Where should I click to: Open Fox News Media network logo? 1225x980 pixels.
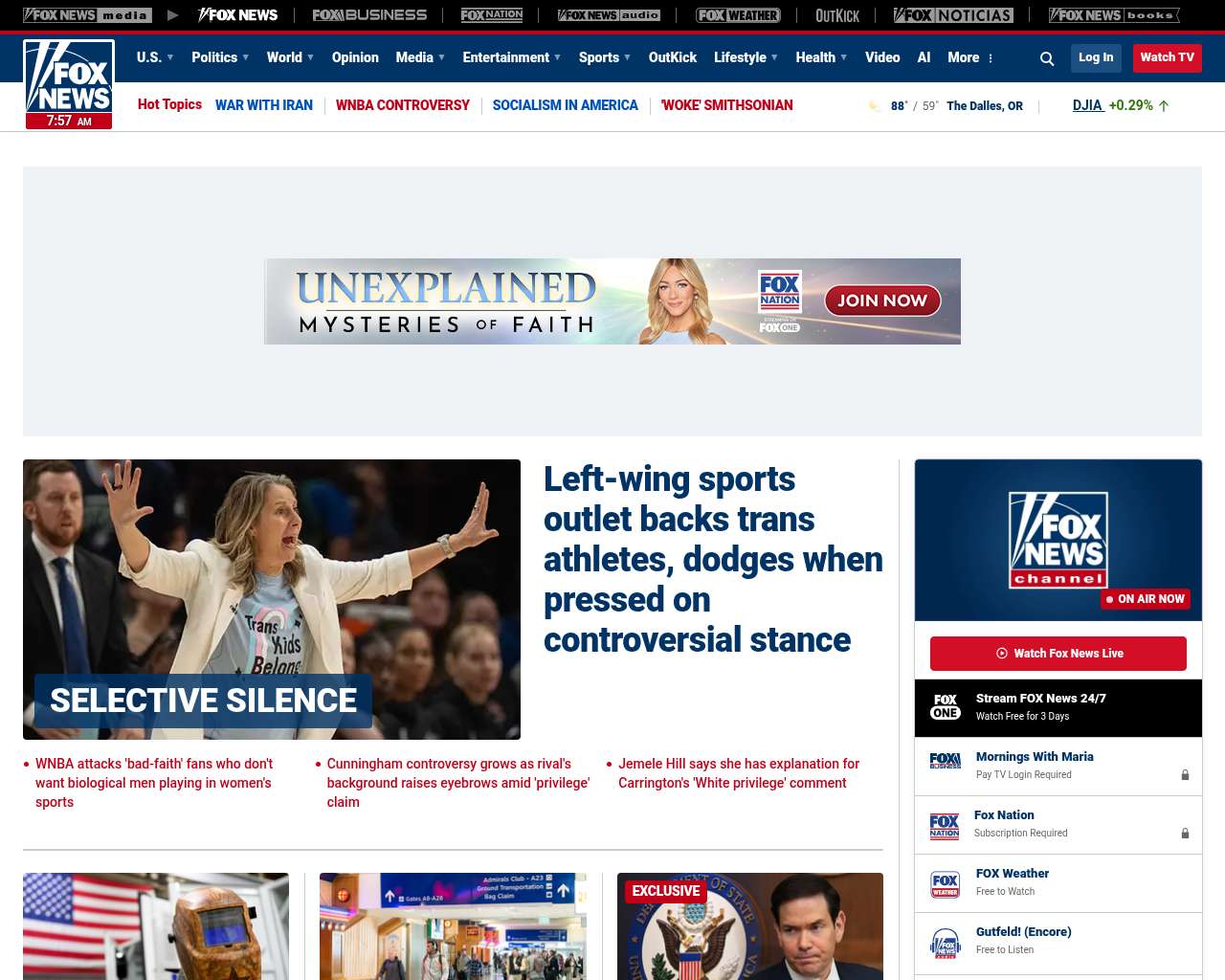87,15
